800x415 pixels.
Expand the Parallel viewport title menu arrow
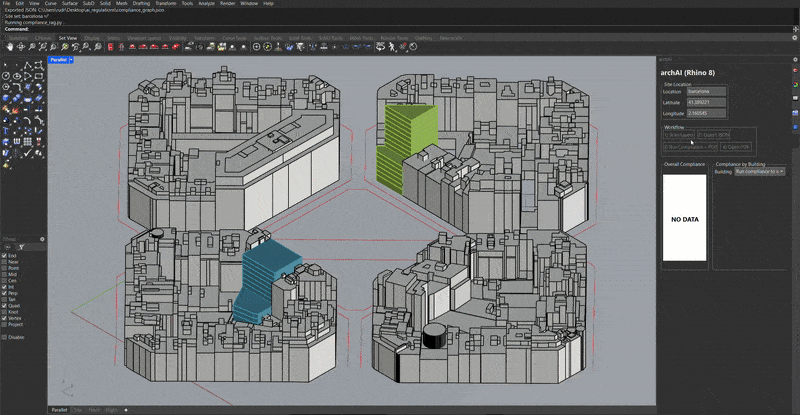(x=71, y=60)
